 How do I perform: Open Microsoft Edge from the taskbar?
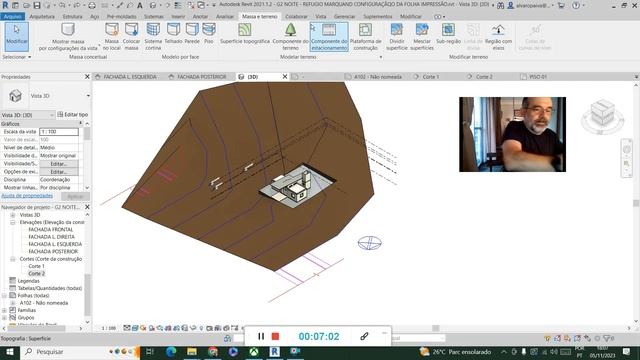click(171, 351)
